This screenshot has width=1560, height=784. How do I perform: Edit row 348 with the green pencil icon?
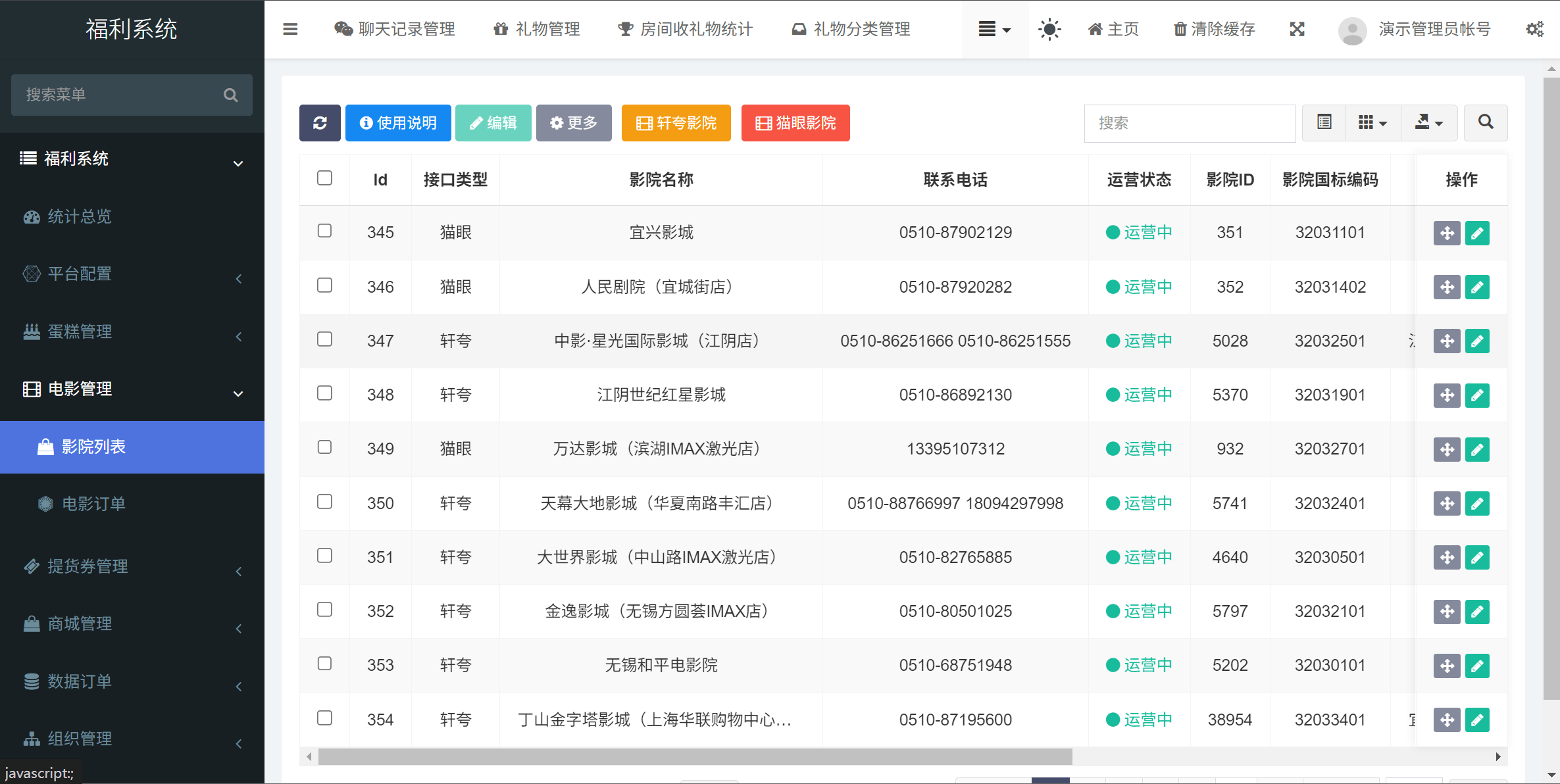1477,395
